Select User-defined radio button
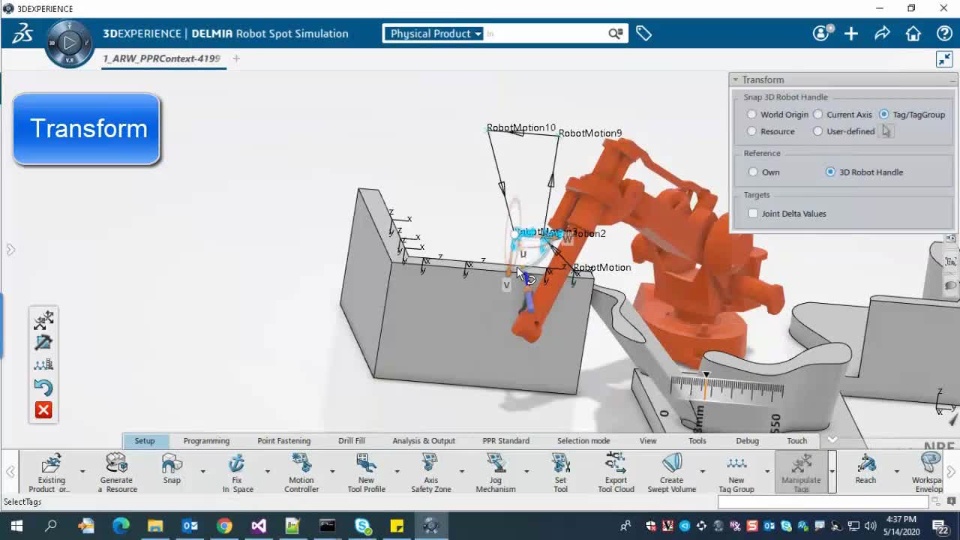This screenshot has height=540, width=960. (818, 131)
